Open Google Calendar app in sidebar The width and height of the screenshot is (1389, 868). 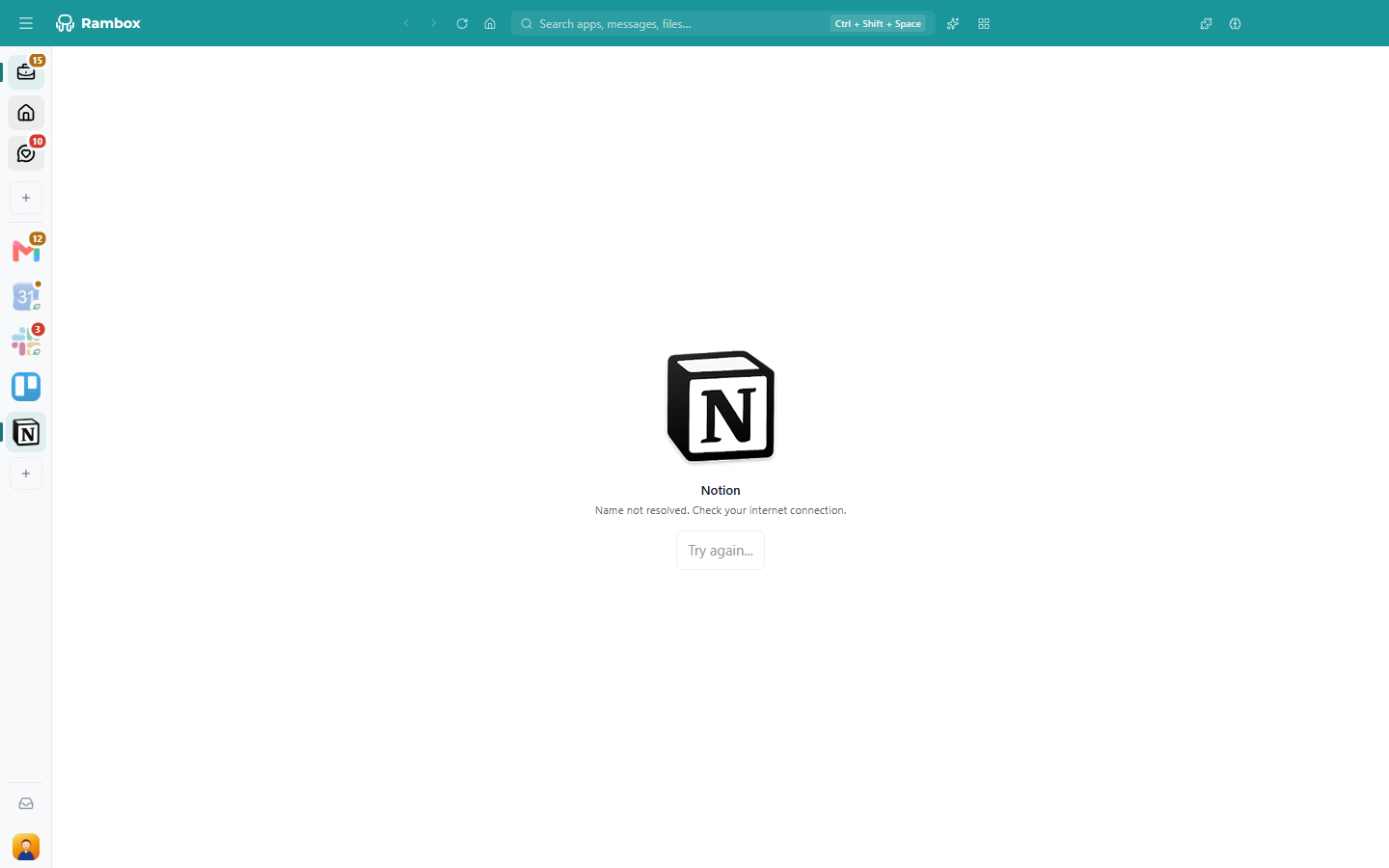click(x=26, y=296)
